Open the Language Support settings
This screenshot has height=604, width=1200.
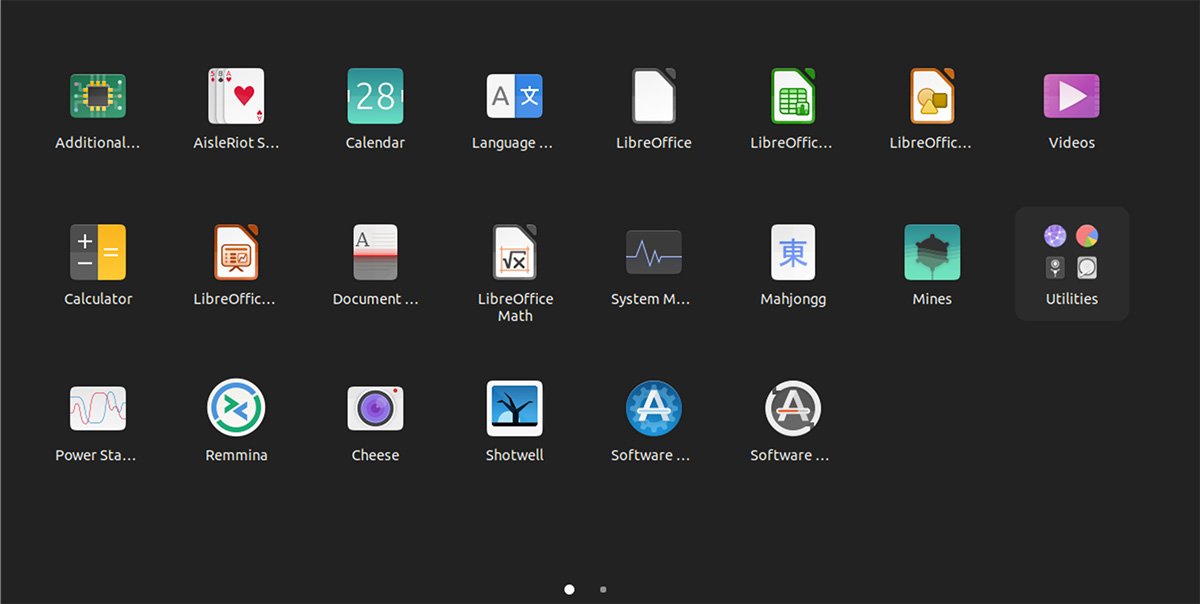coord(514,97)
